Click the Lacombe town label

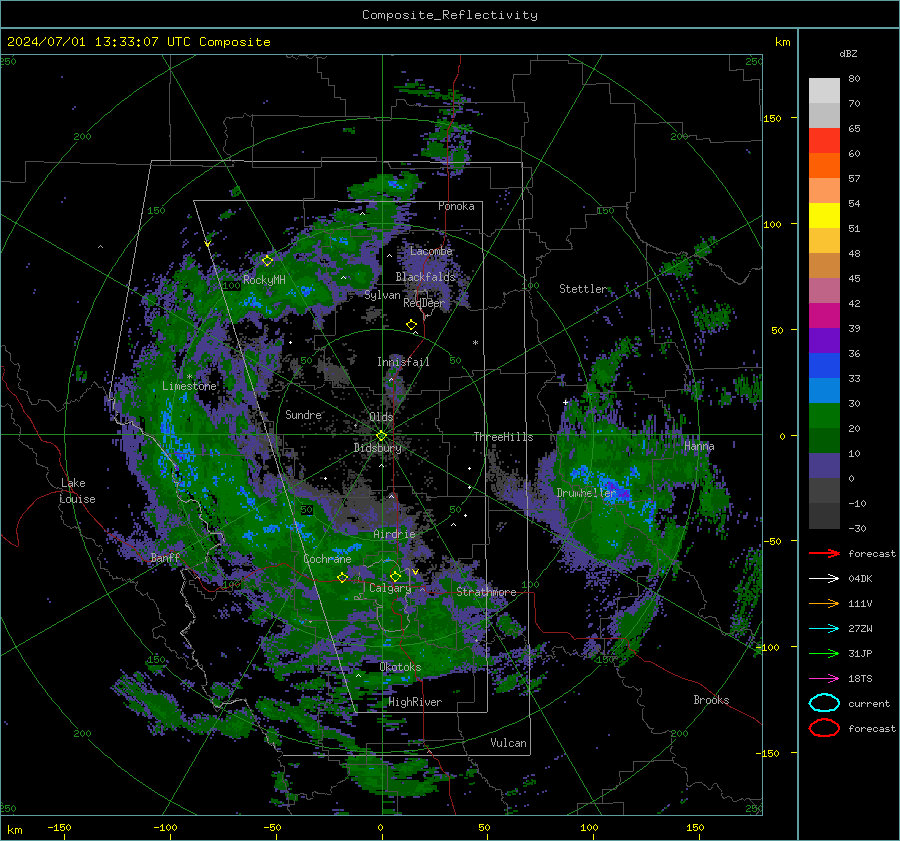[x=431, y=251]
